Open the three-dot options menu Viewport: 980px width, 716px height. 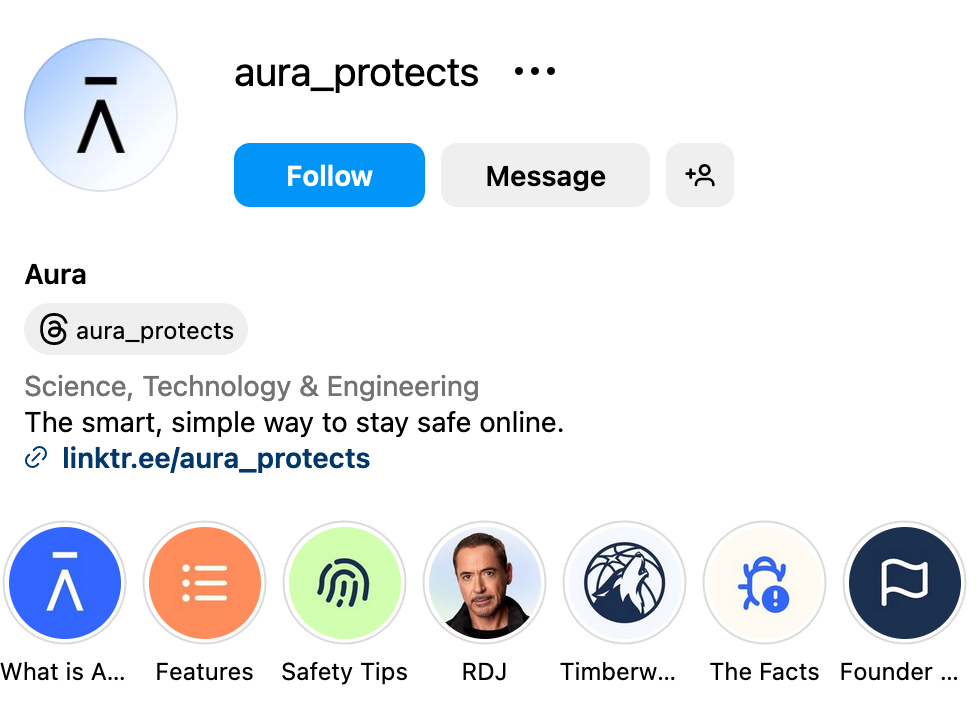(x=535, y=71)
